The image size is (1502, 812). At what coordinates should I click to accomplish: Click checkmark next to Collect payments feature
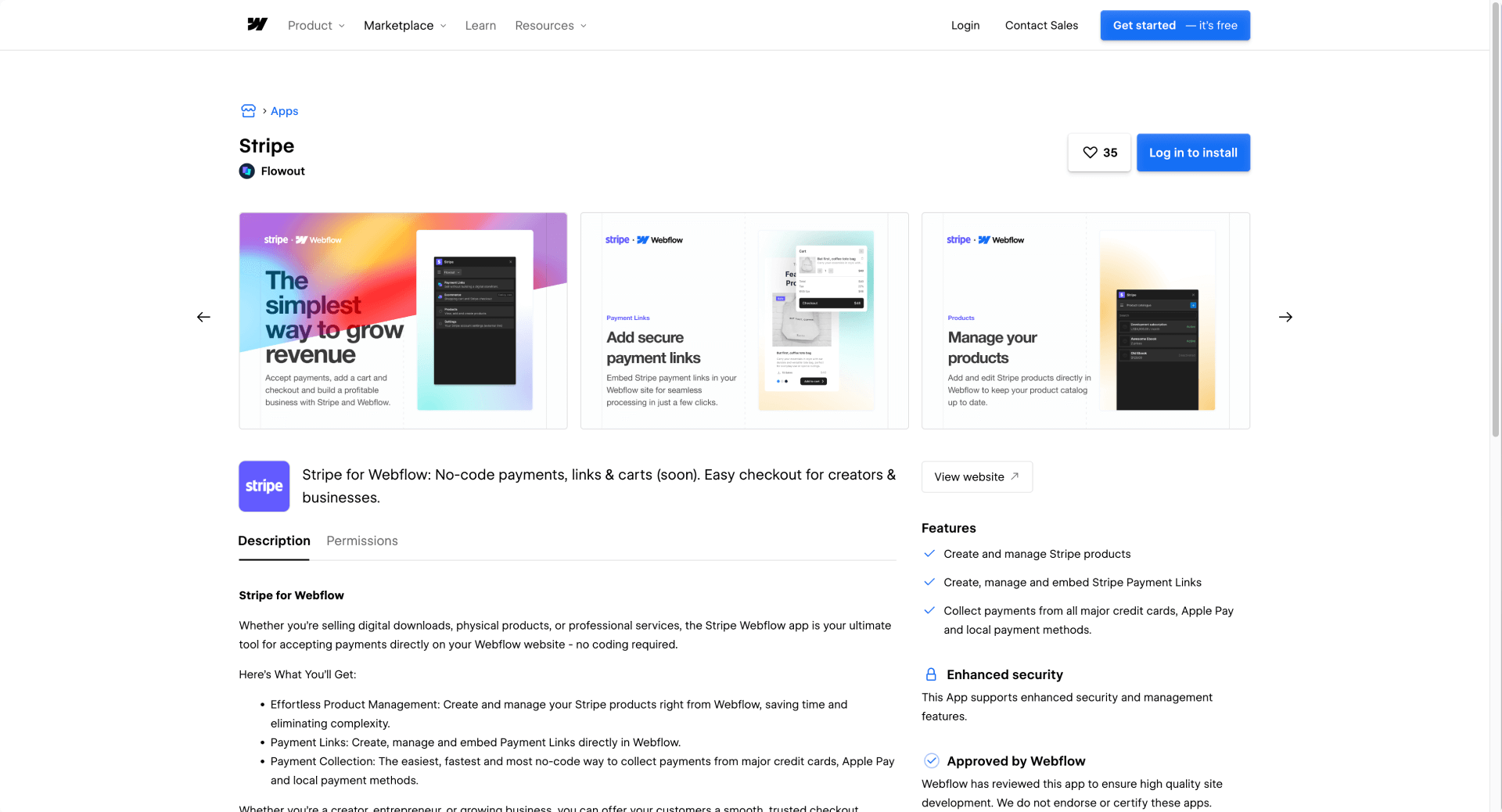[x=929, y=610]
